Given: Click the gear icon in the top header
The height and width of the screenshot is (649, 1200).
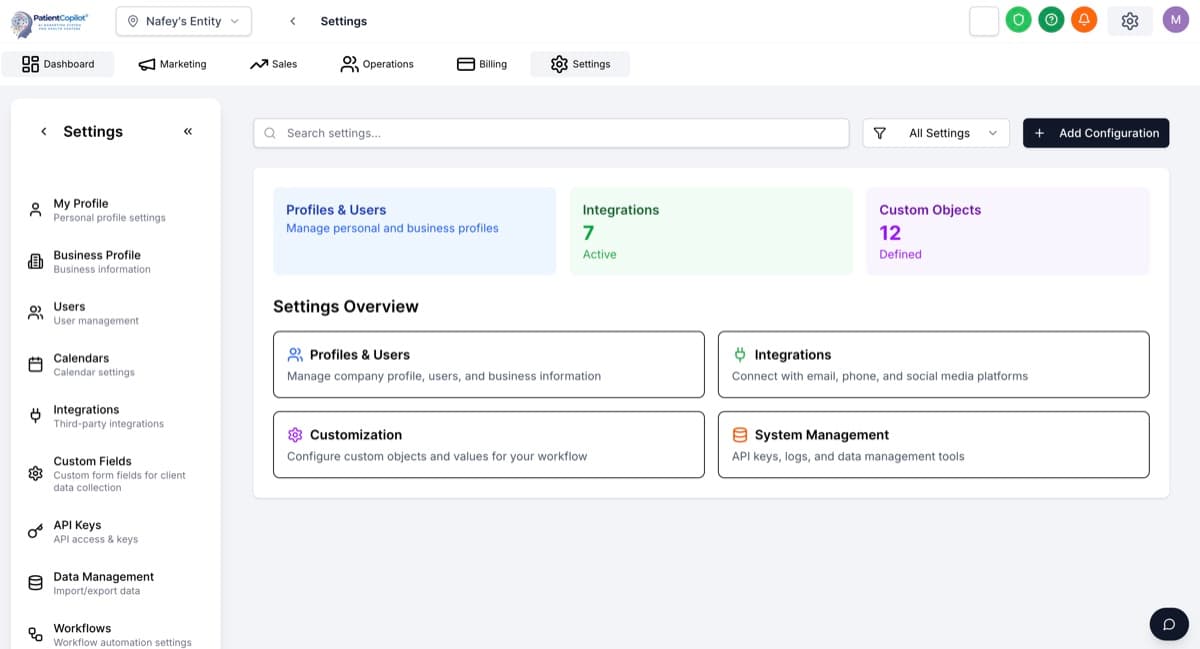Looking at the screenshot, I should (1130, 21).
